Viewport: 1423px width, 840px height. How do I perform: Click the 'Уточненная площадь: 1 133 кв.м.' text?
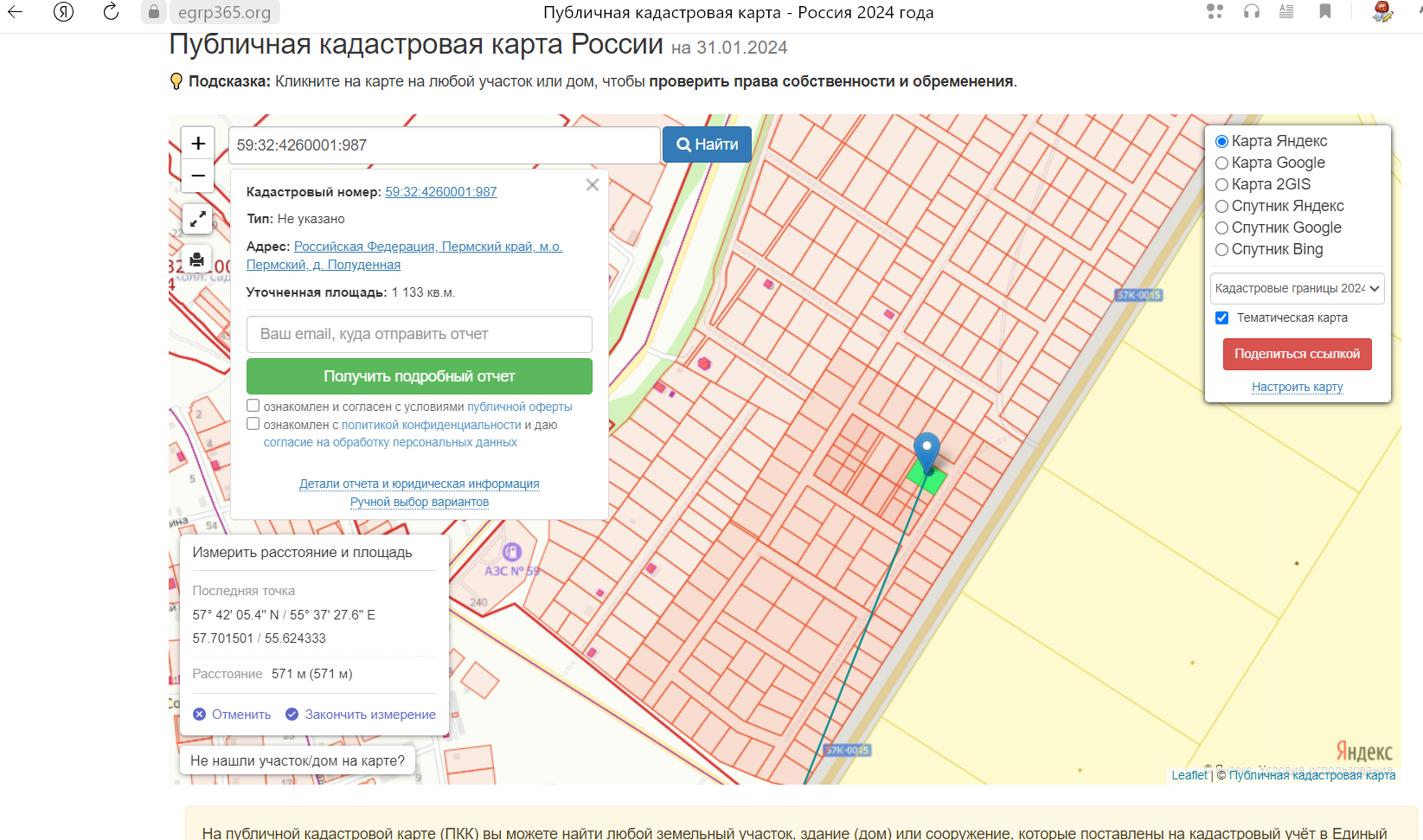[350, 292]
